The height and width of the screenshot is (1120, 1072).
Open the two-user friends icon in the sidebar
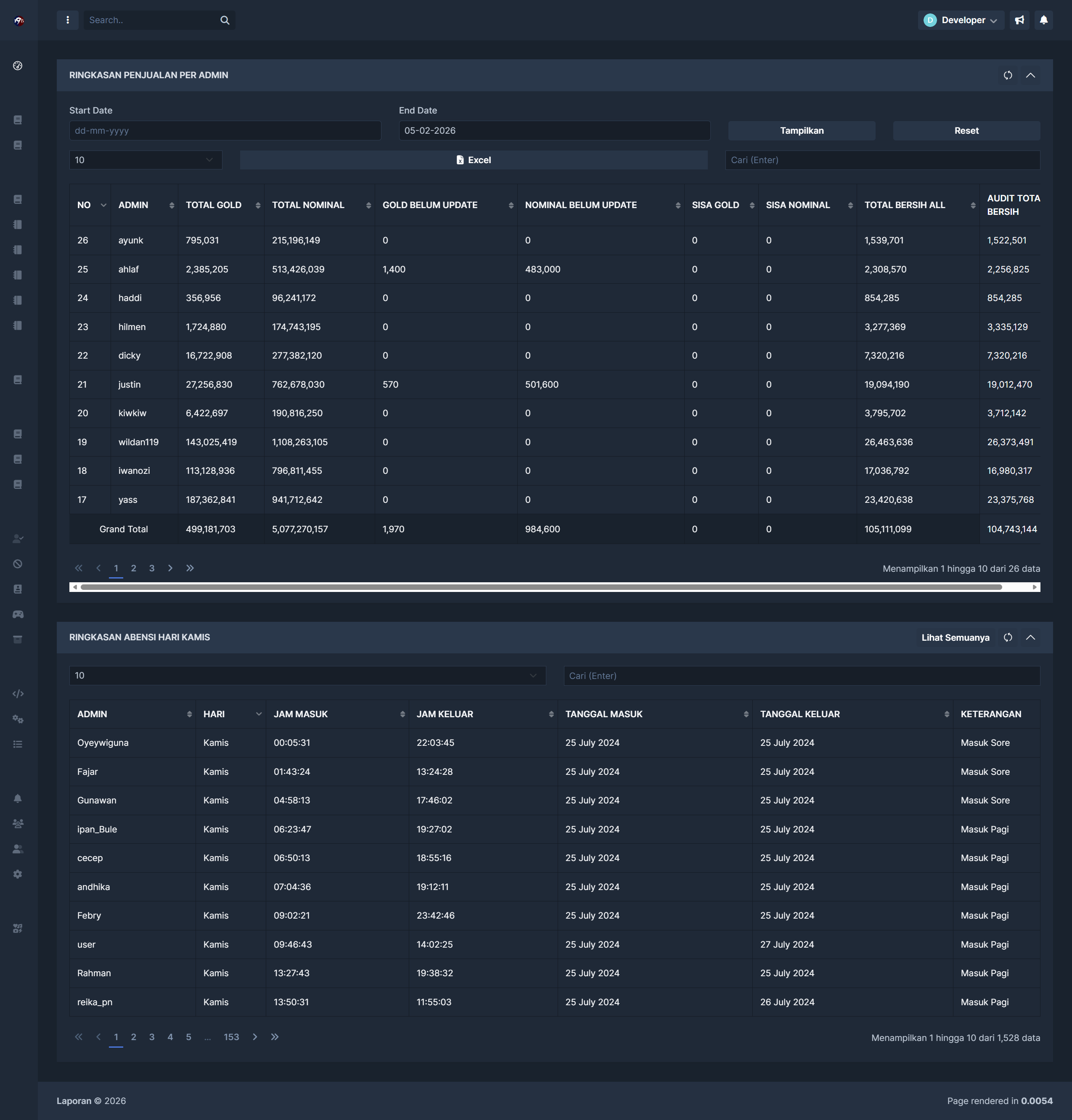(x=18, y=849)
